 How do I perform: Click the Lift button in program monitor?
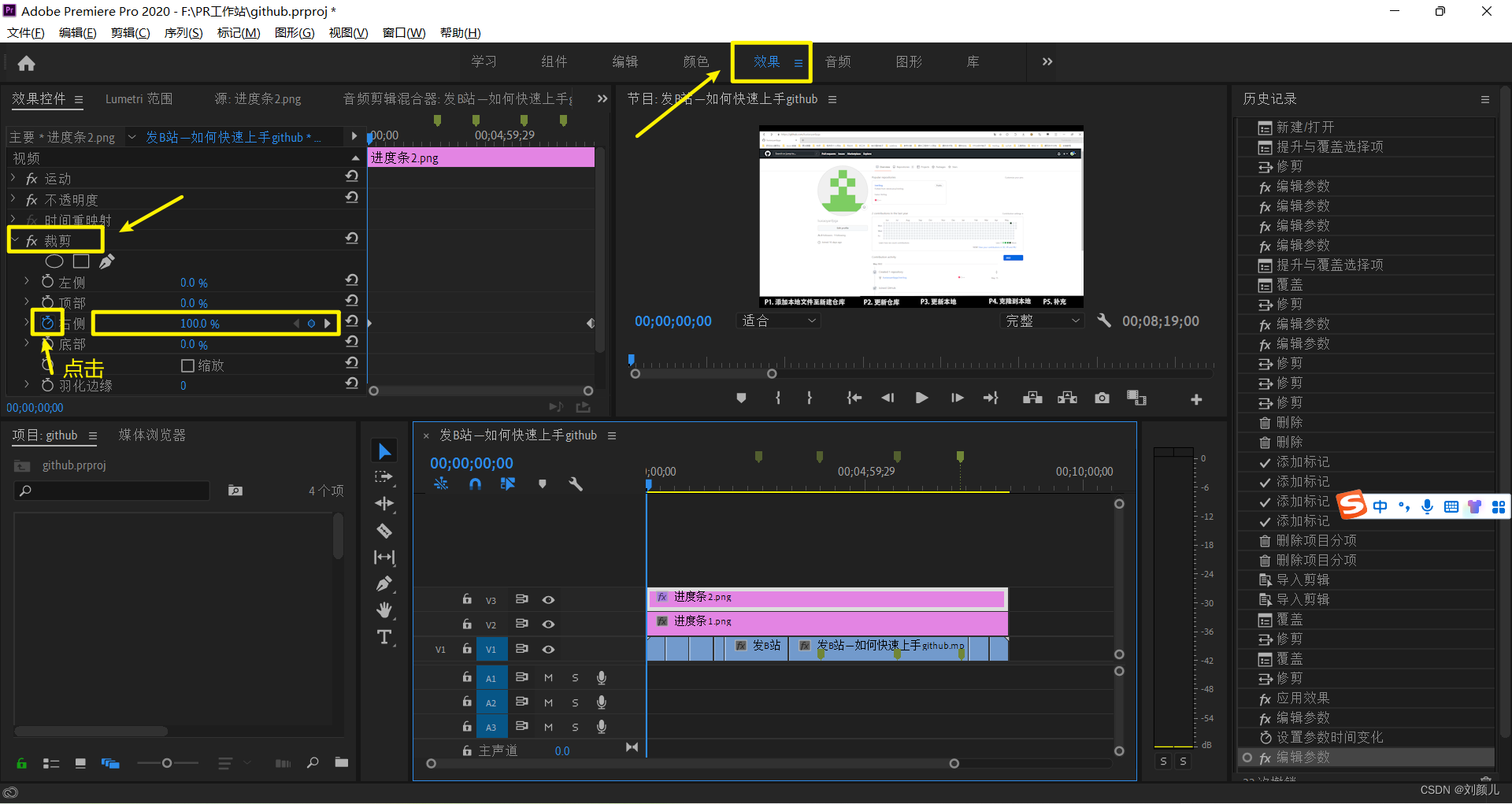pos(1032,398)
